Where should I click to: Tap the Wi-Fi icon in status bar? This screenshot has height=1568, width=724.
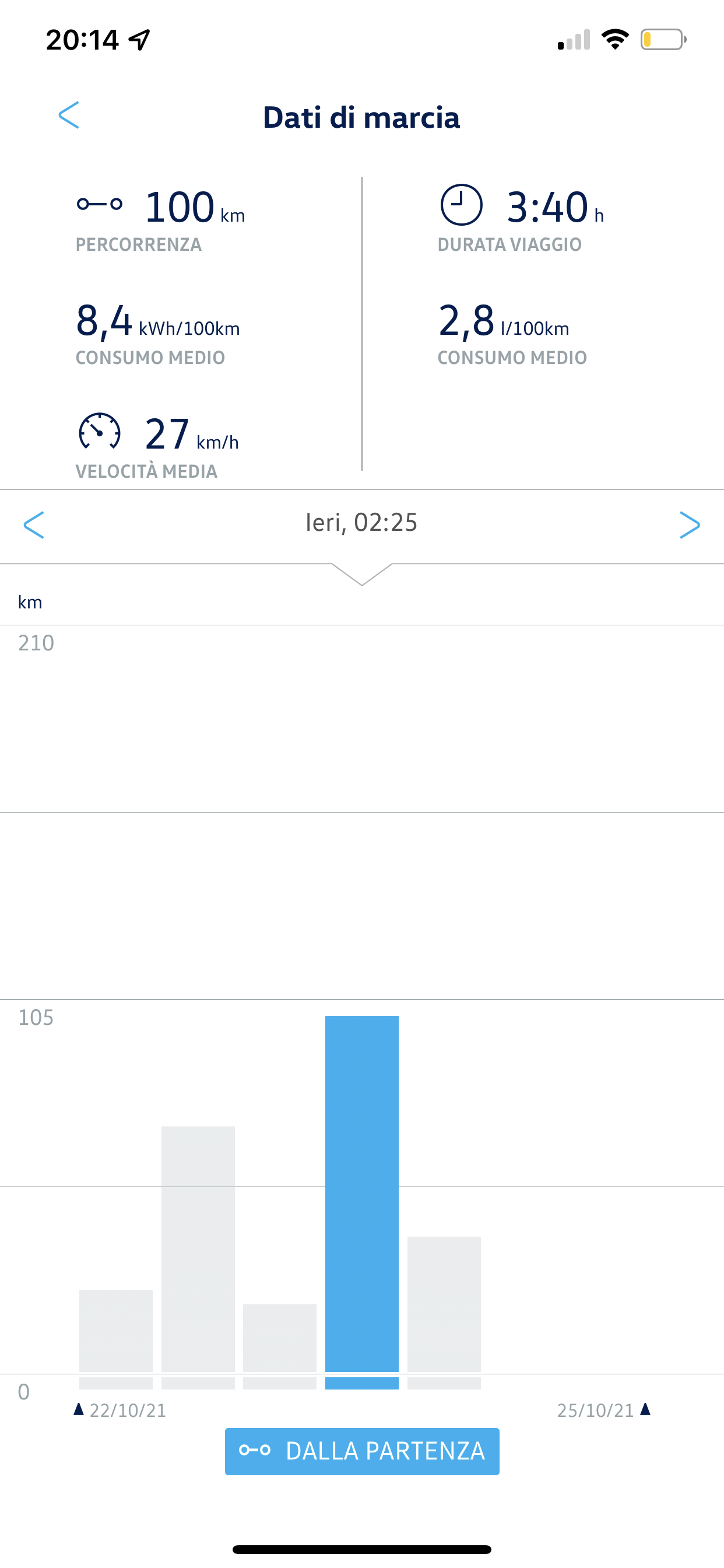(x=614, y=40)
